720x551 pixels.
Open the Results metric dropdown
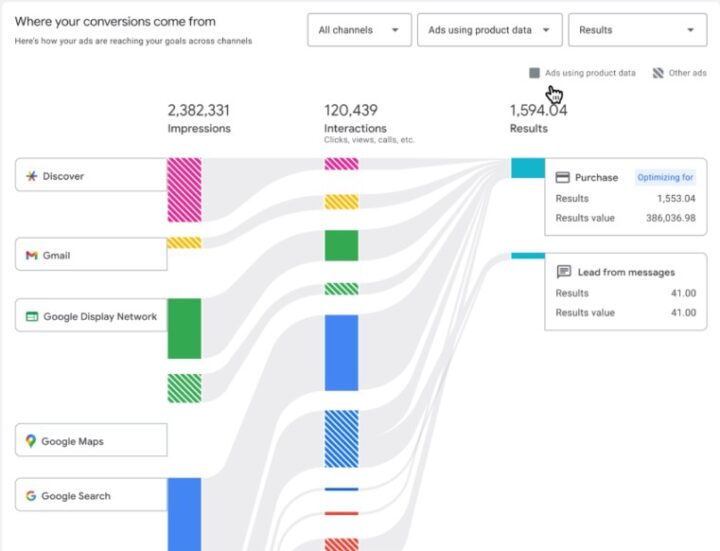click(x=637, y=30)
